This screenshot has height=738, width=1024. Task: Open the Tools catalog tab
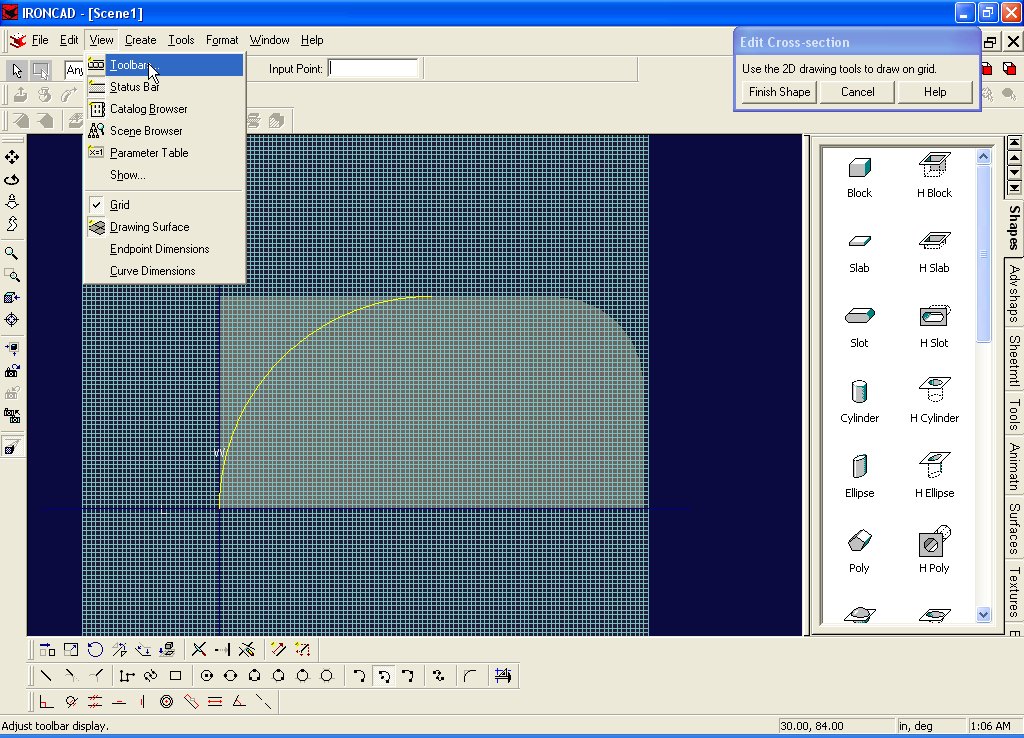tap(1014, 414)
